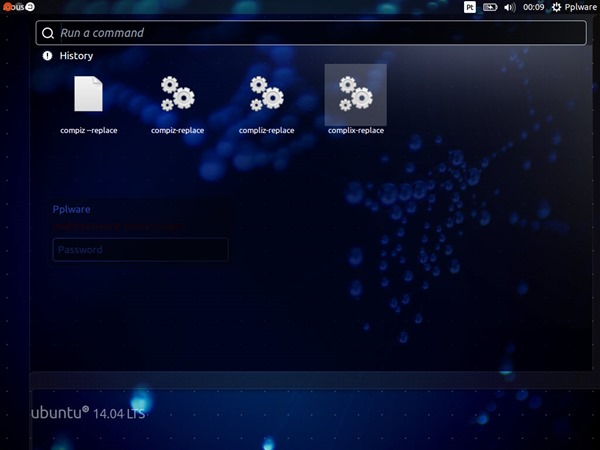The width and height of the screenshot is (600, 450).
Task: Open the compiz --replace history file icon
Action: coord(88,94)
